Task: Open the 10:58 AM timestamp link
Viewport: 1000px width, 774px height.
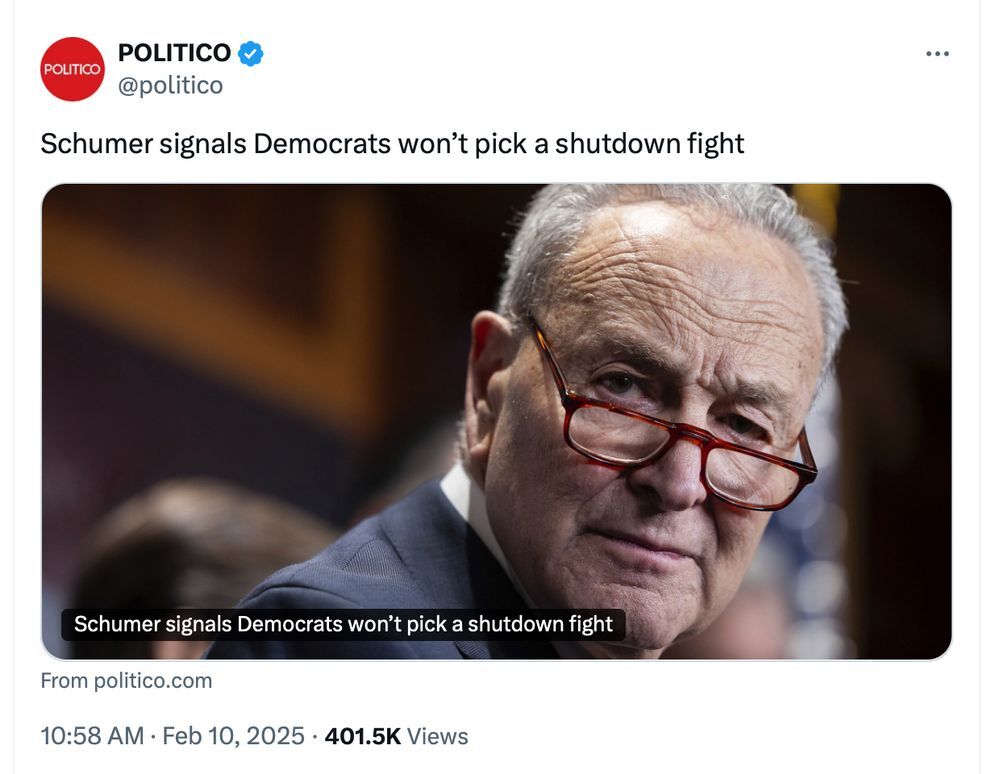Action: click(x=92, y=736)
